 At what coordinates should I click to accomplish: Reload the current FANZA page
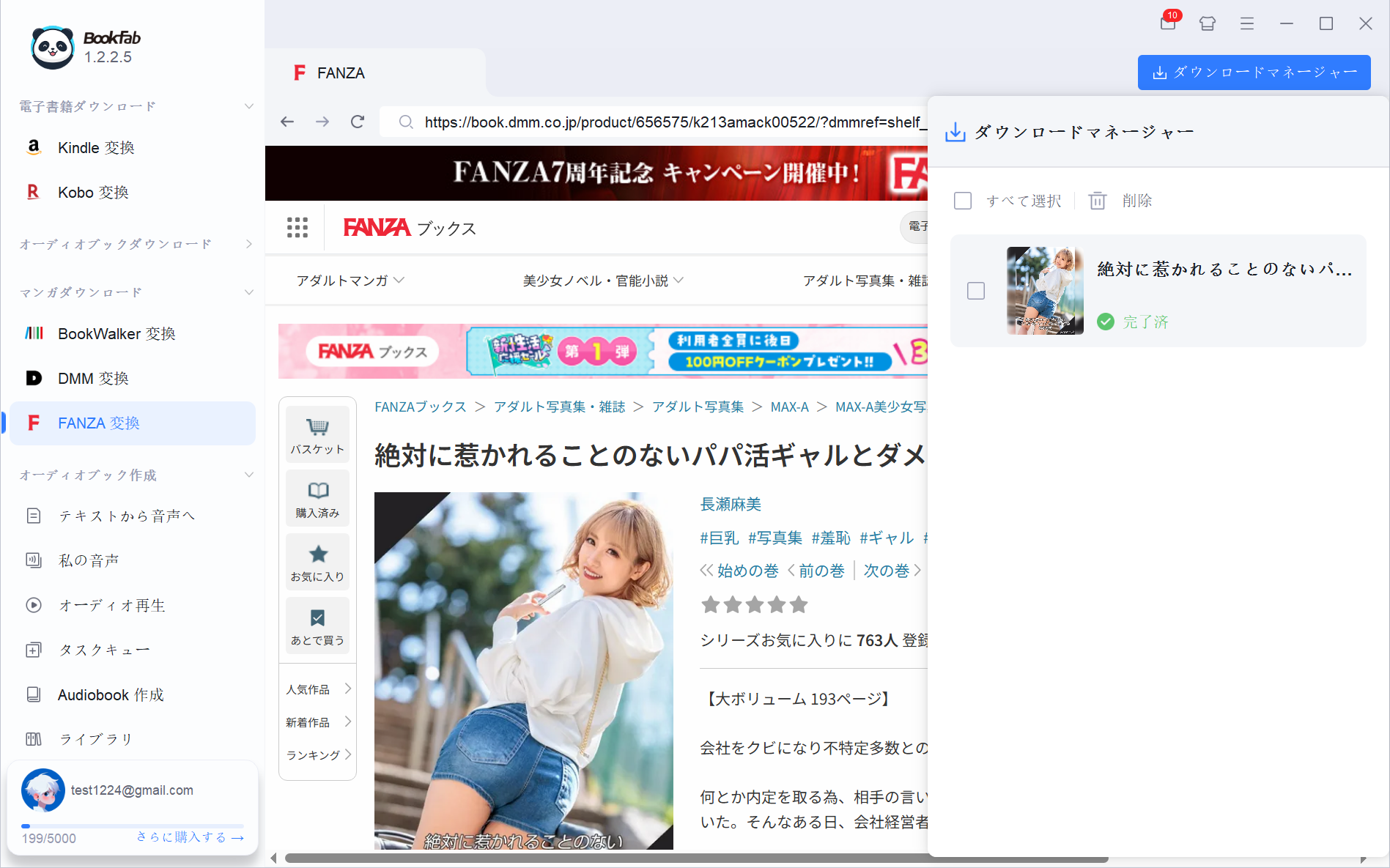tap(357, 122)
